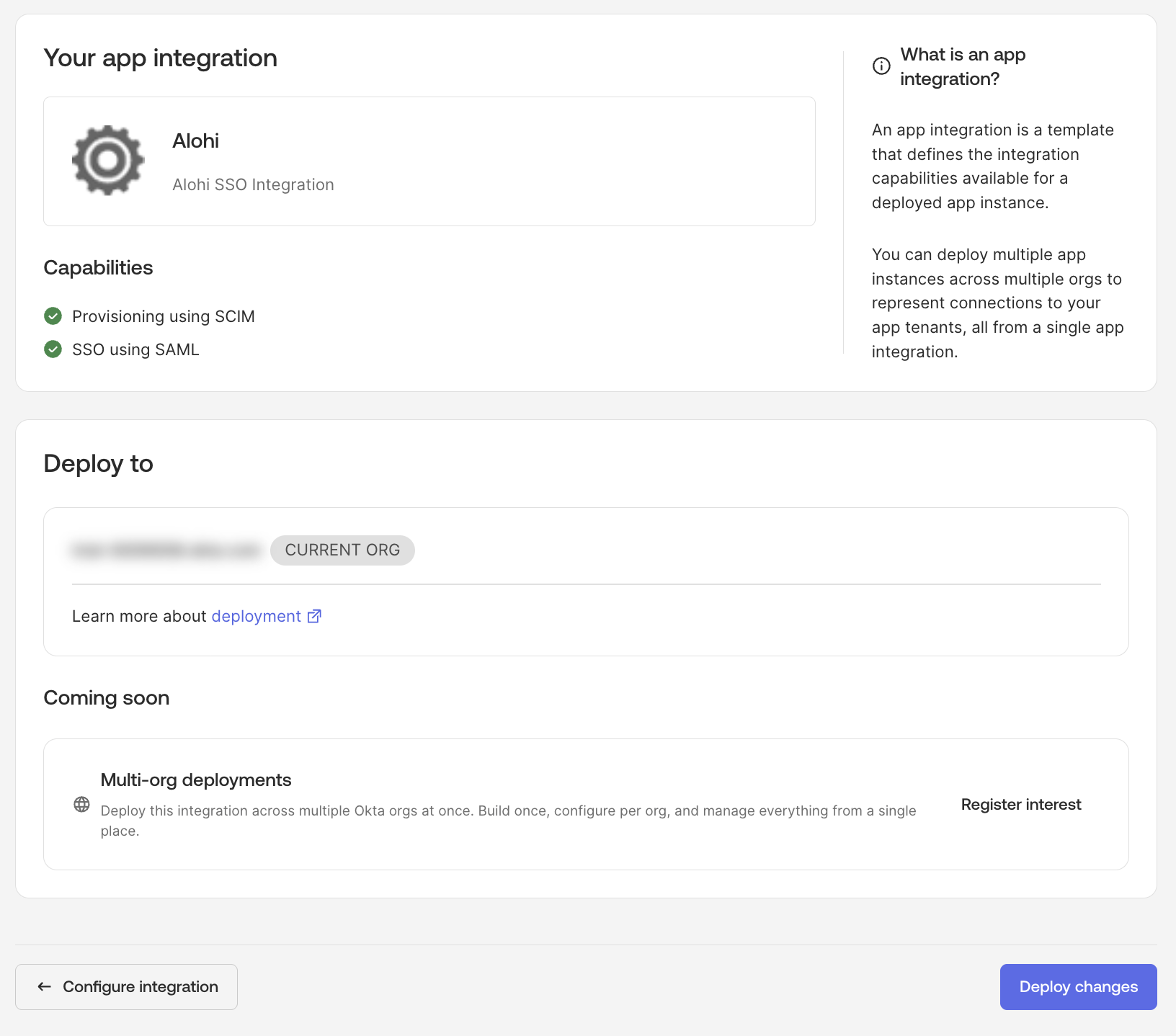Click the Provisioning using SCIM capability
This screenshot has height=1036, width=1176.
pyautogui.click(x=164, y=316)
